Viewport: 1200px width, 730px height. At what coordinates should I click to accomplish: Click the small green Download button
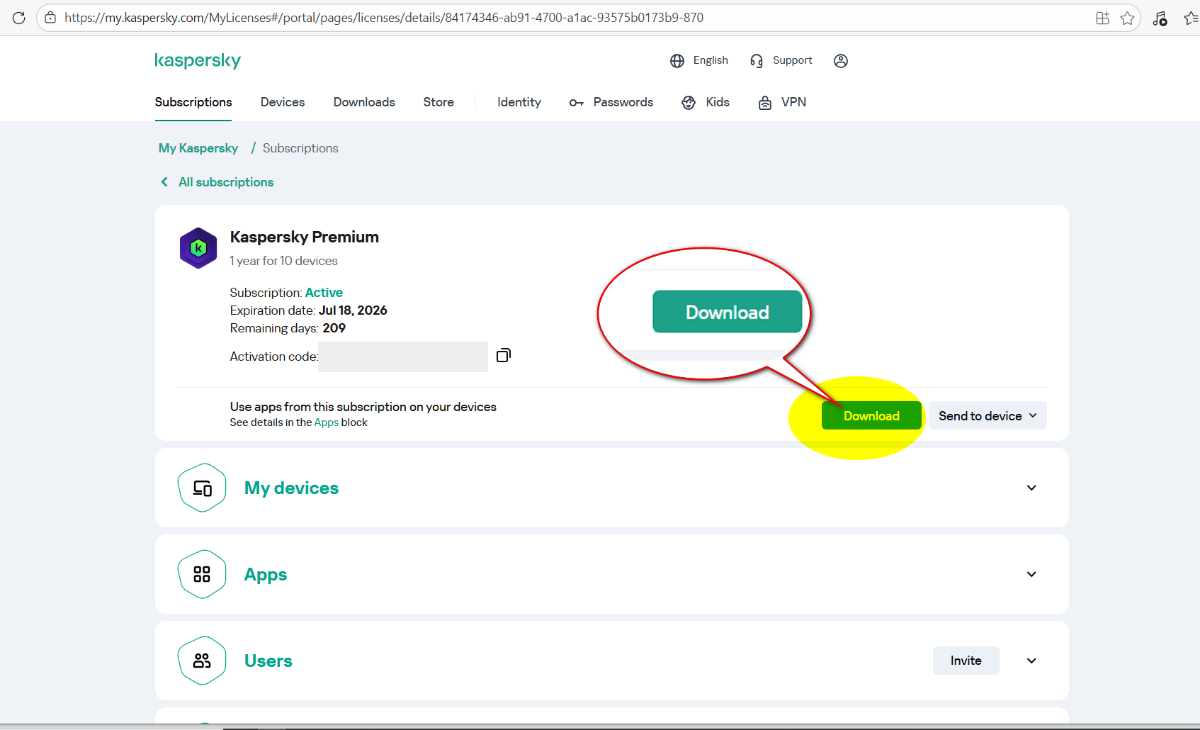[x=872, y=416]
